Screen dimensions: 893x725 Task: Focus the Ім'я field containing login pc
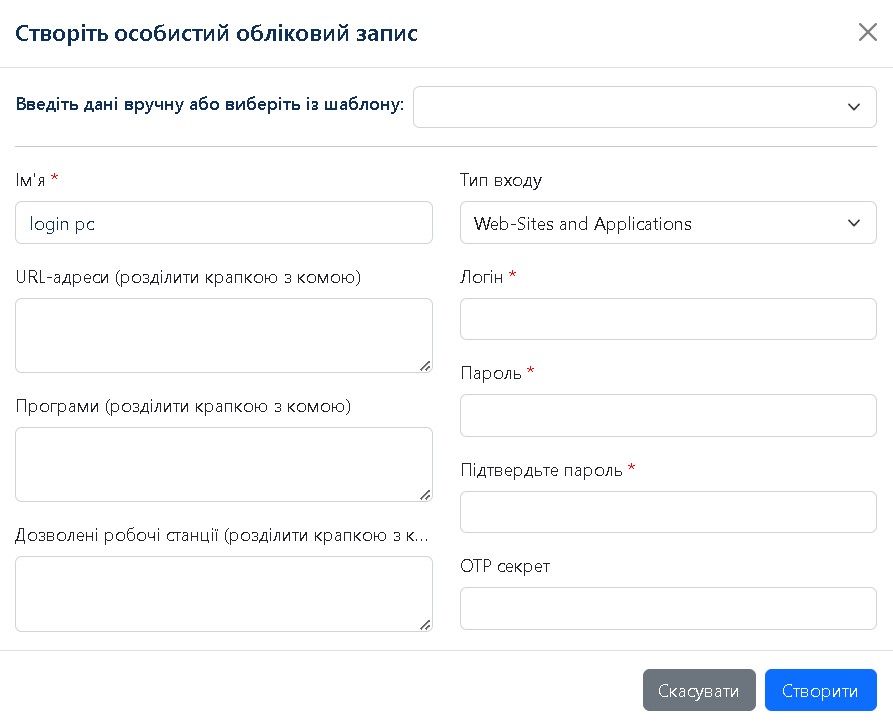(x=223, y=223)
